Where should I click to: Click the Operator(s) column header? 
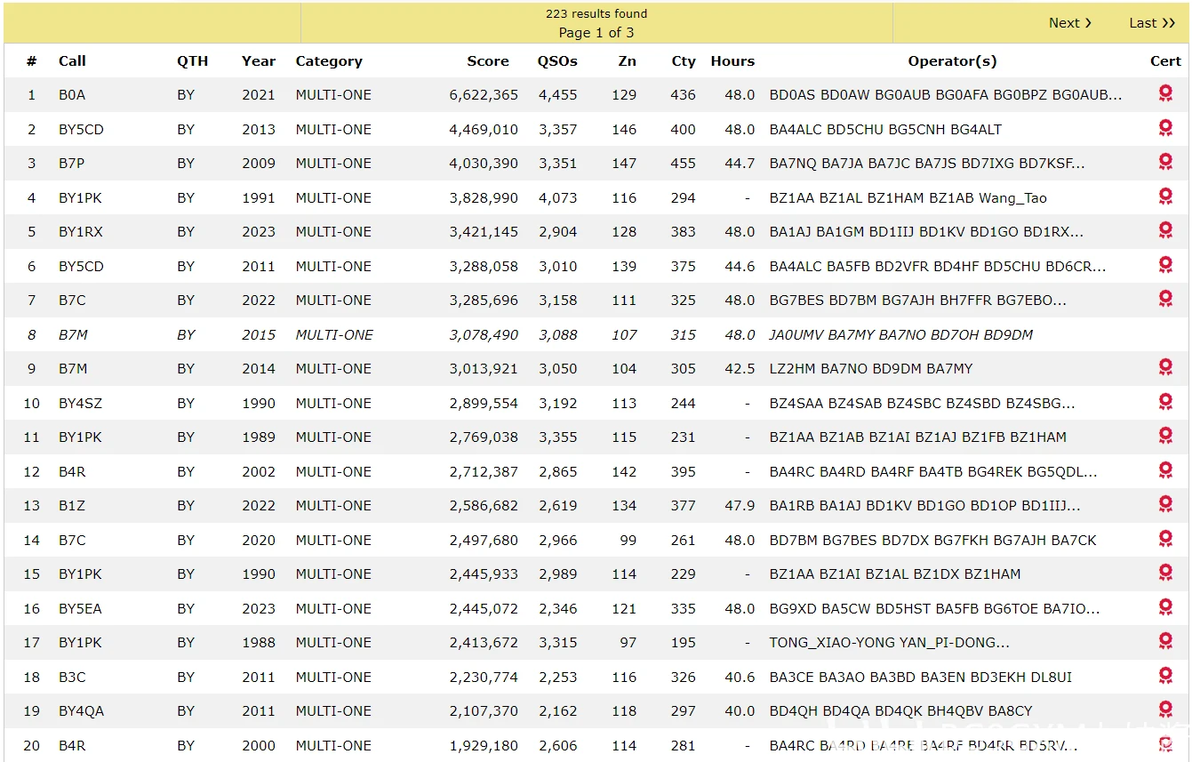[x=952, y=61]
